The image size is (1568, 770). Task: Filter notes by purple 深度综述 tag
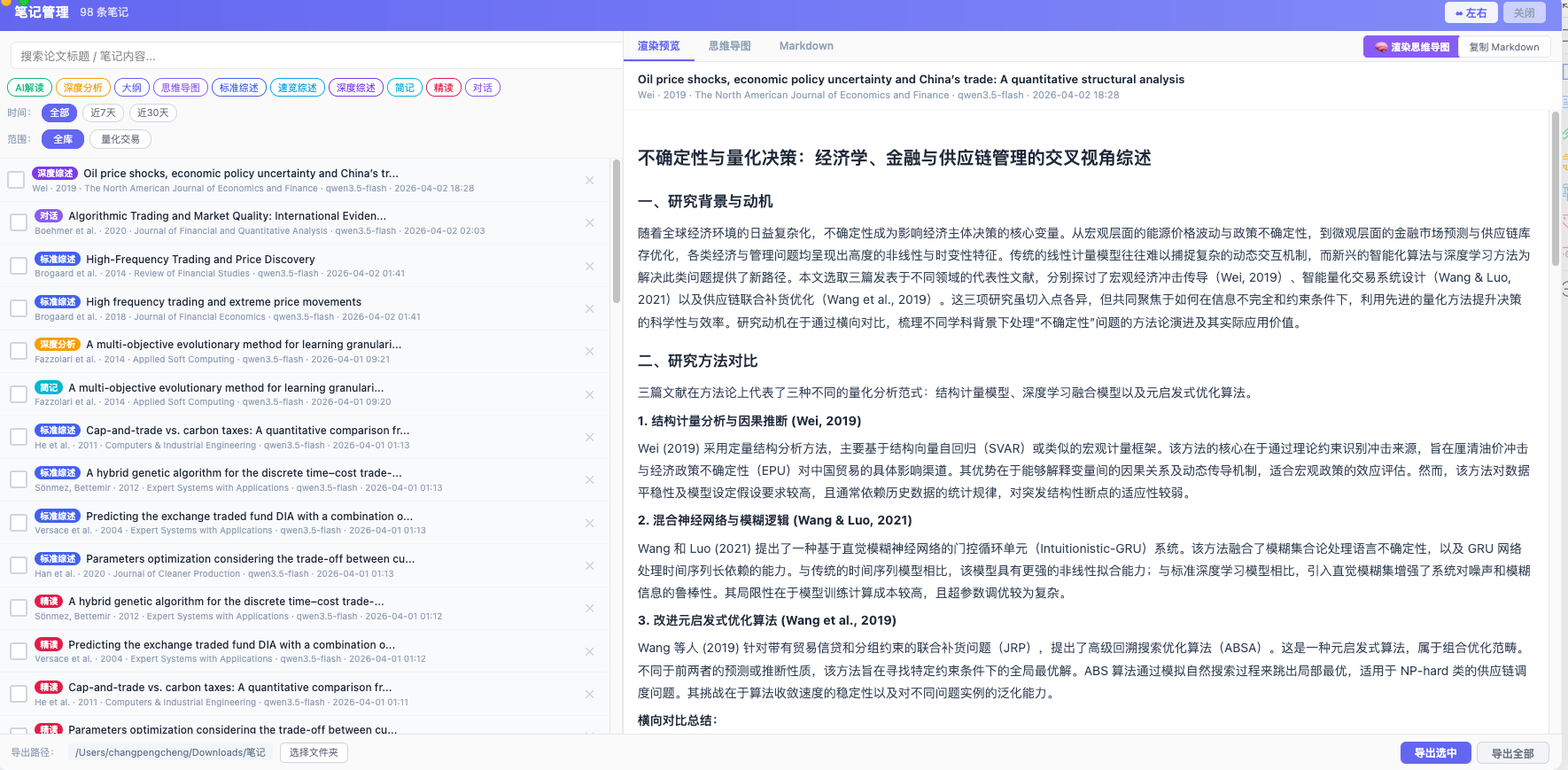click(356, 88)
